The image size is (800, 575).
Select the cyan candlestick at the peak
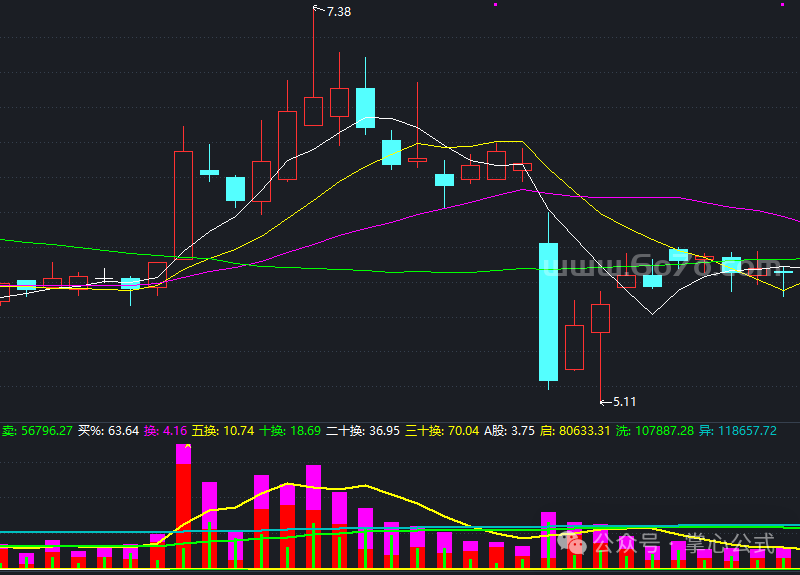[365, 108]
